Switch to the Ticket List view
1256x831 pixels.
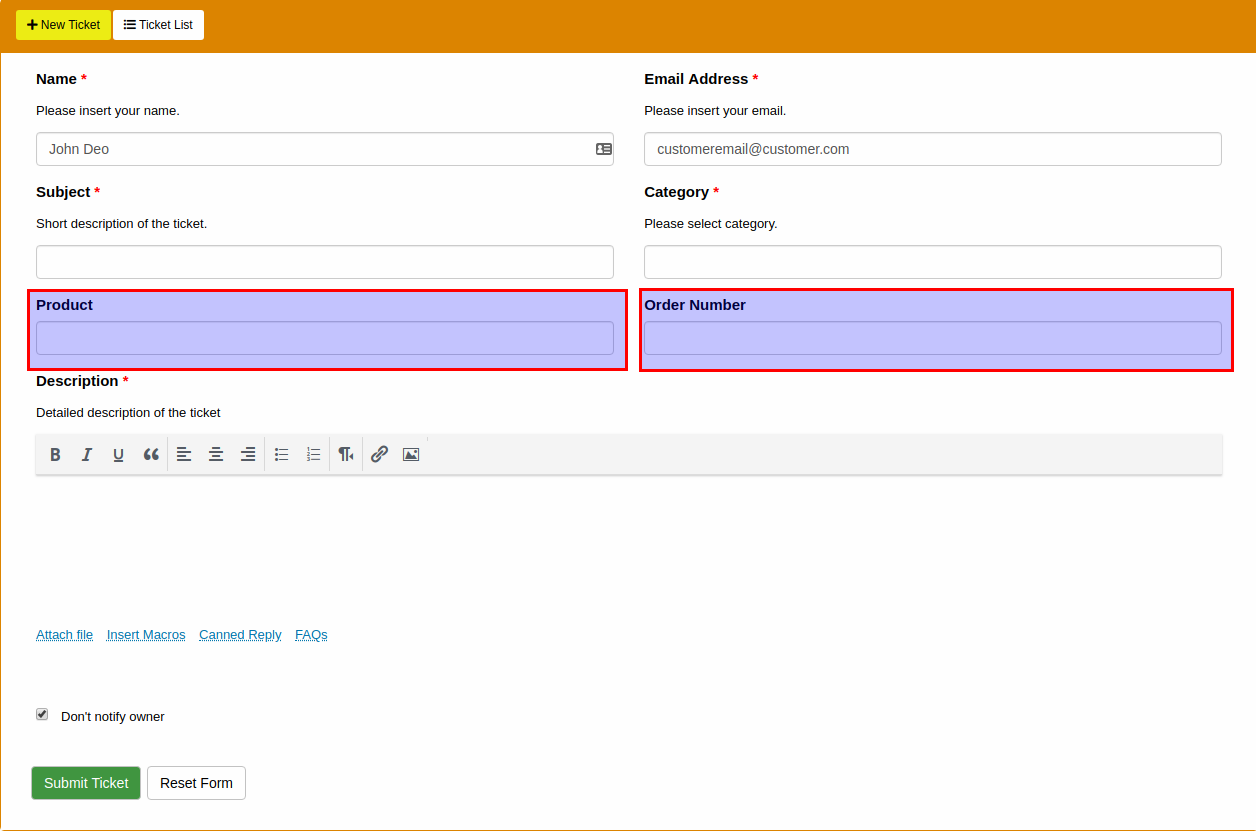(158, 25)
